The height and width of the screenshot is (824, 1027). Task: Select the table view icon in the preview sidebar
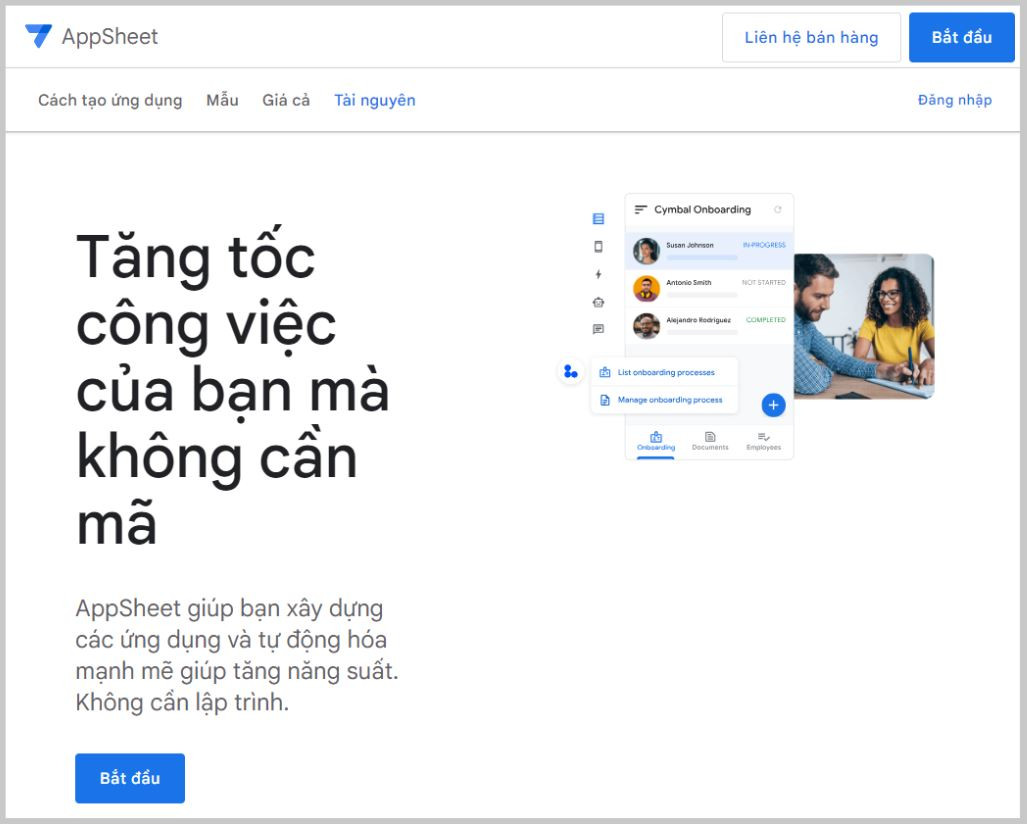tap(598, 219)
